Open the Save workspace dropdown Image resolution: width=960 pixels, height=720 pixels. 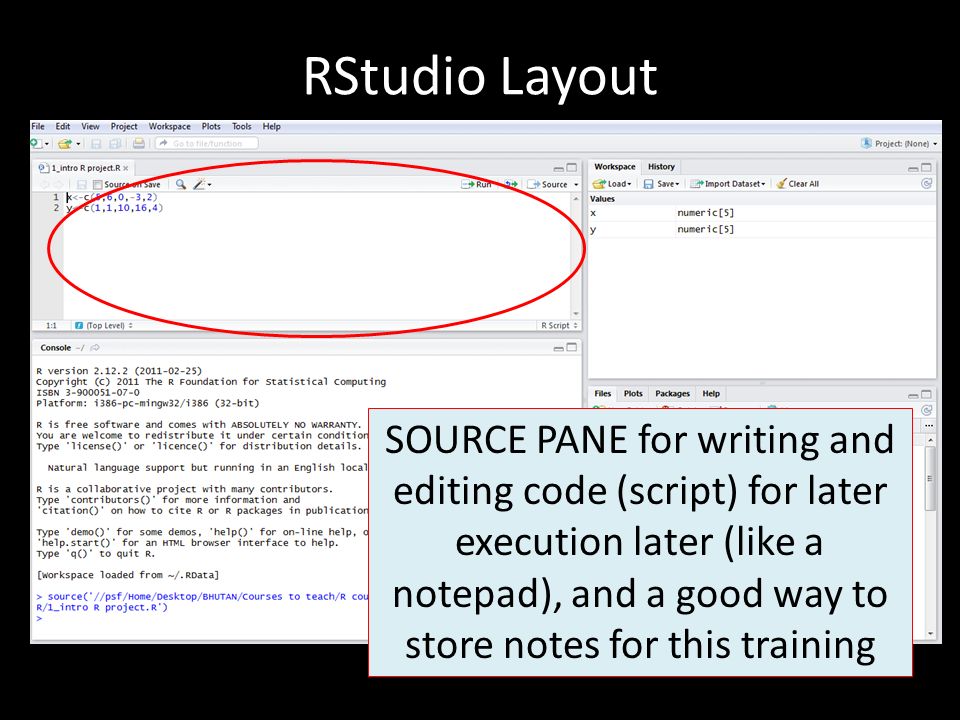pyautogui.click(x=661, y=184)
